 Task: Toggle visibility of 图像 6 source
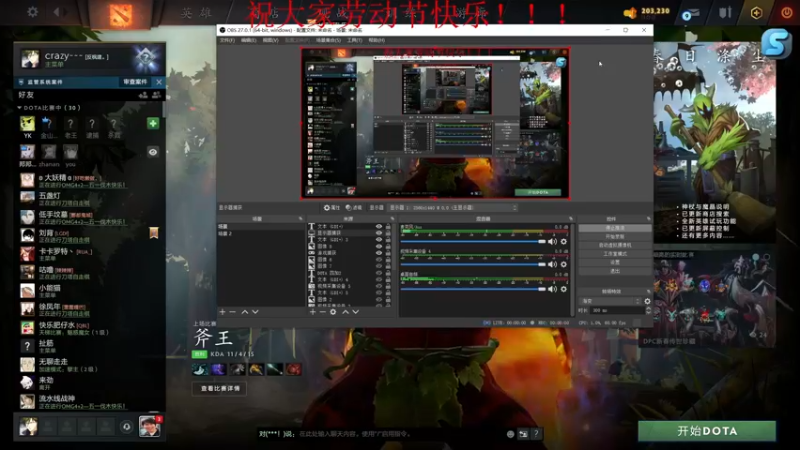(379, 259)
